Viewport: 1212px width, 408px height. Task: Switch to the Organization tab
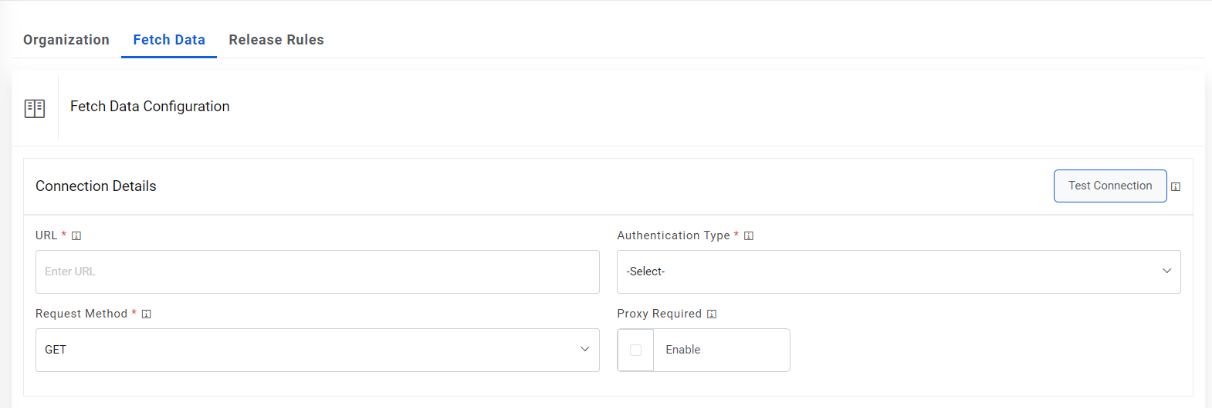click(66, 40)
